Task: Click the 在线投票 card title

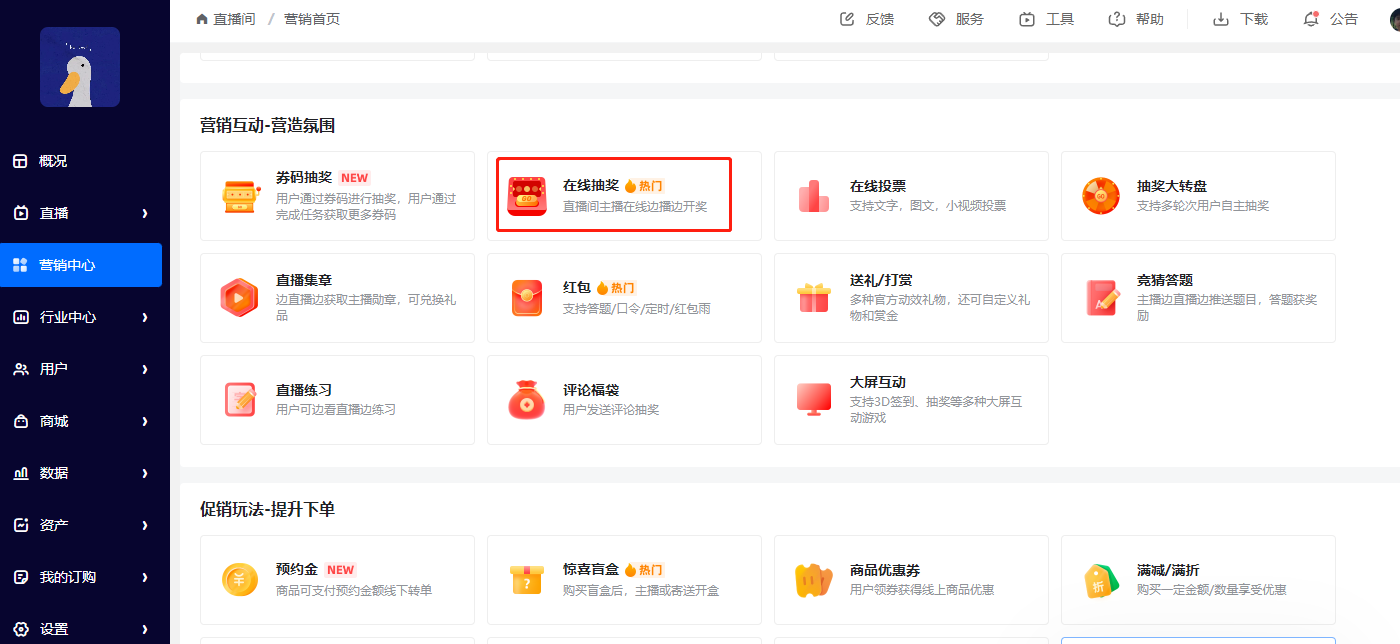Action: 878,186
